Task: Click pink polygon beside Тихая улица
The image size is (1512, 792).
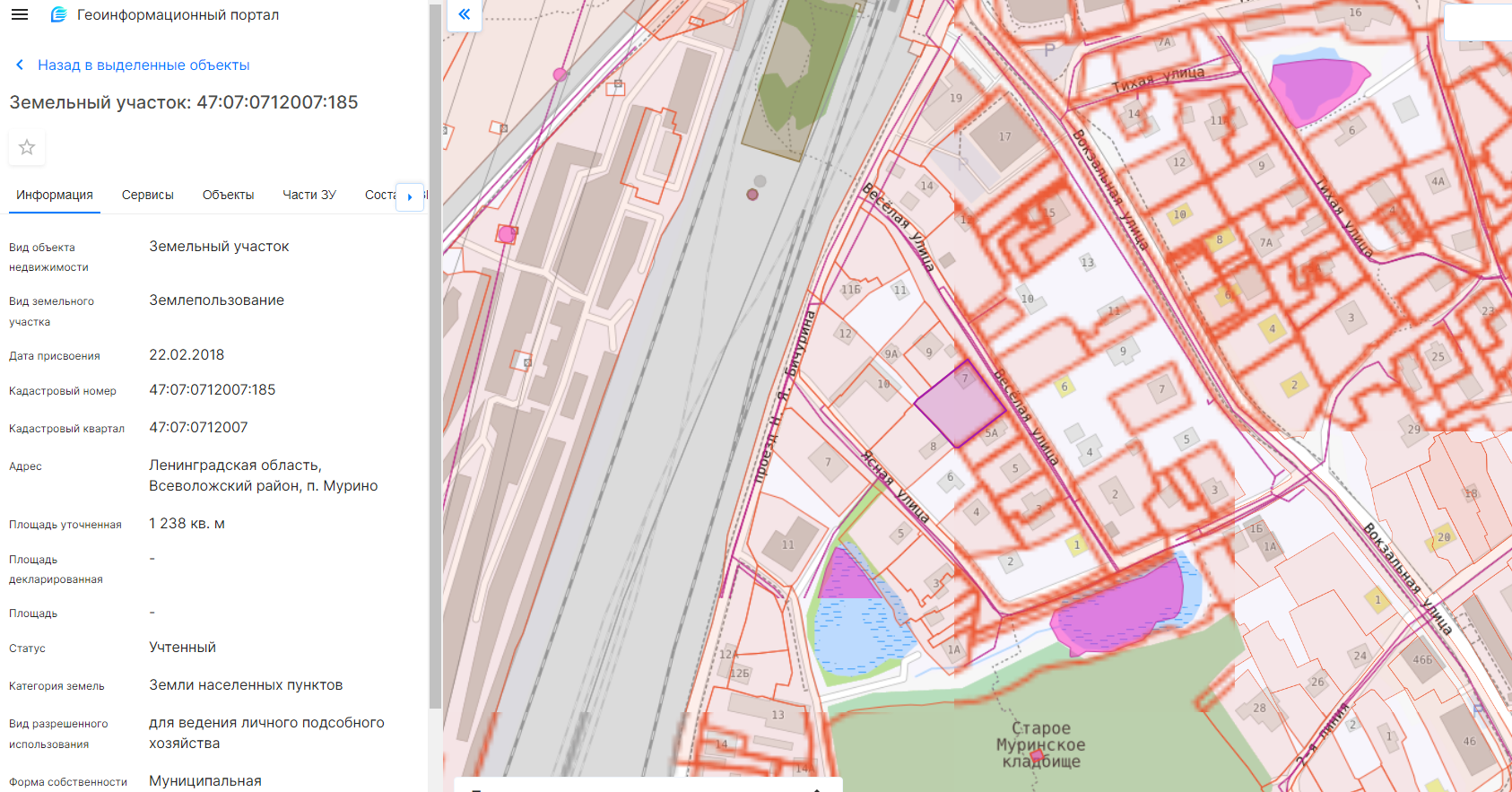Action: point(1316,88)
